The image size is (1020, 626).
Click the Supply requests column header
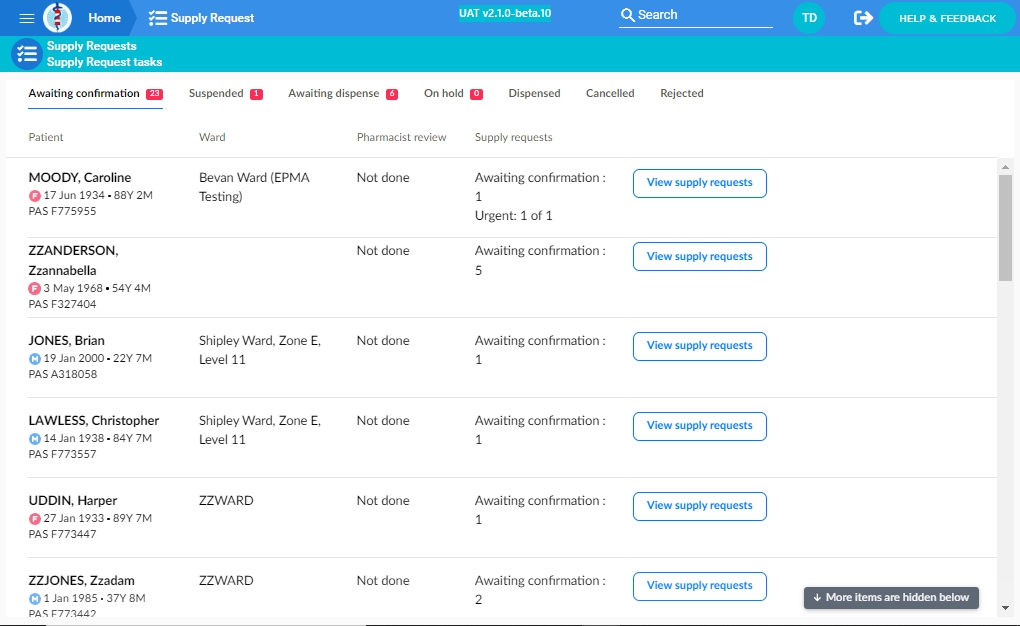[x=513, y=137]
